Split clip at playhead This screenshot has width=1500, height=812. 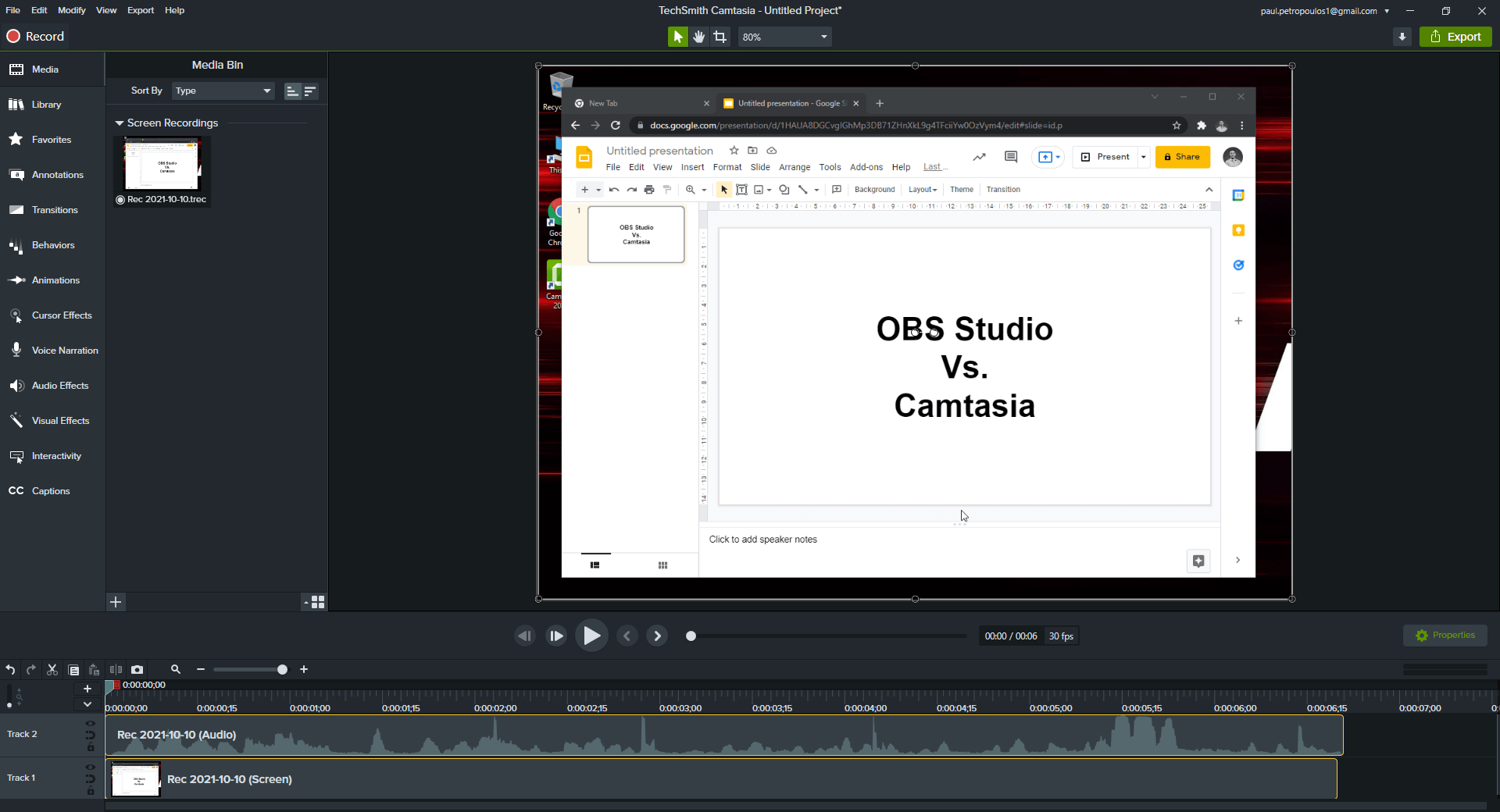(116, 670)
